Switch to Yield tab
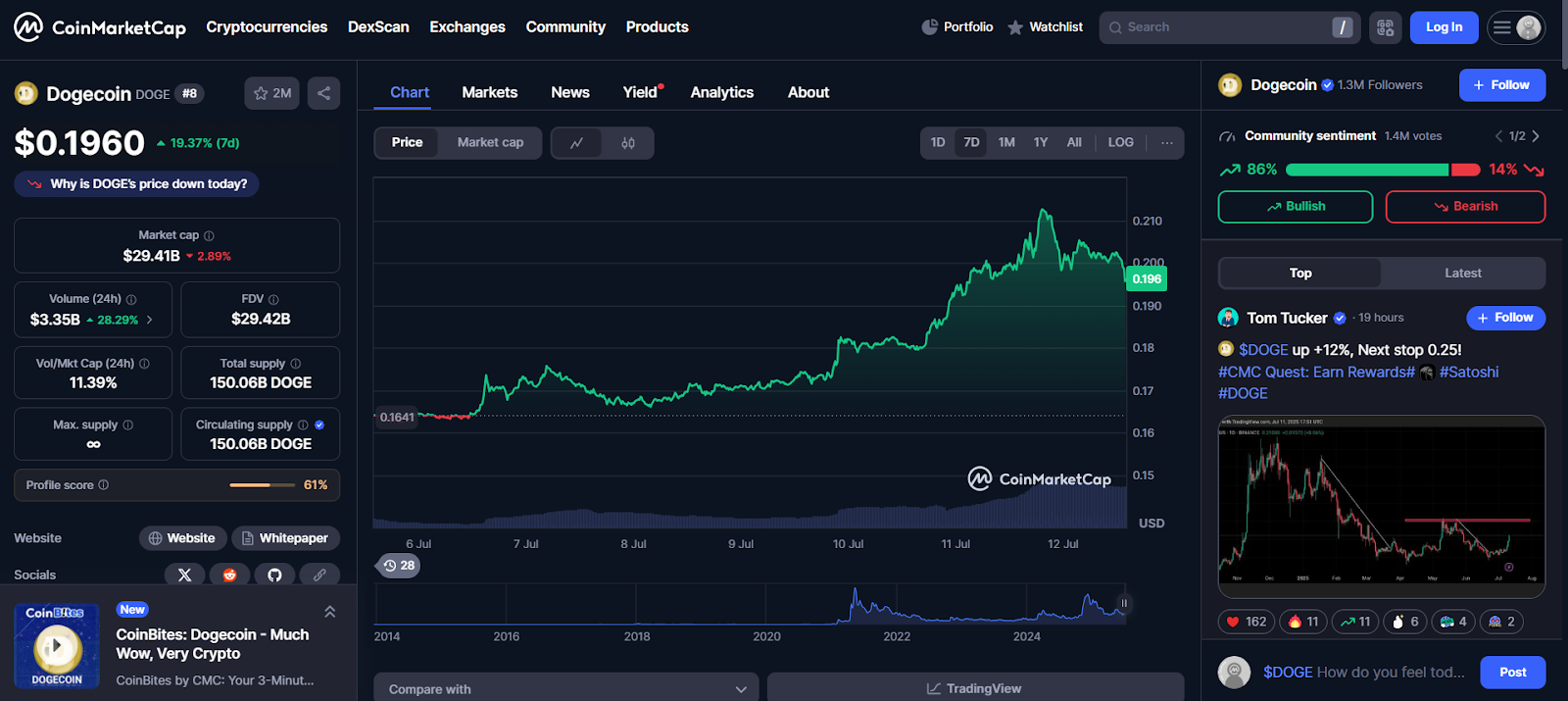The height and width of the screenshot is (701, 1568). (641, 92)
